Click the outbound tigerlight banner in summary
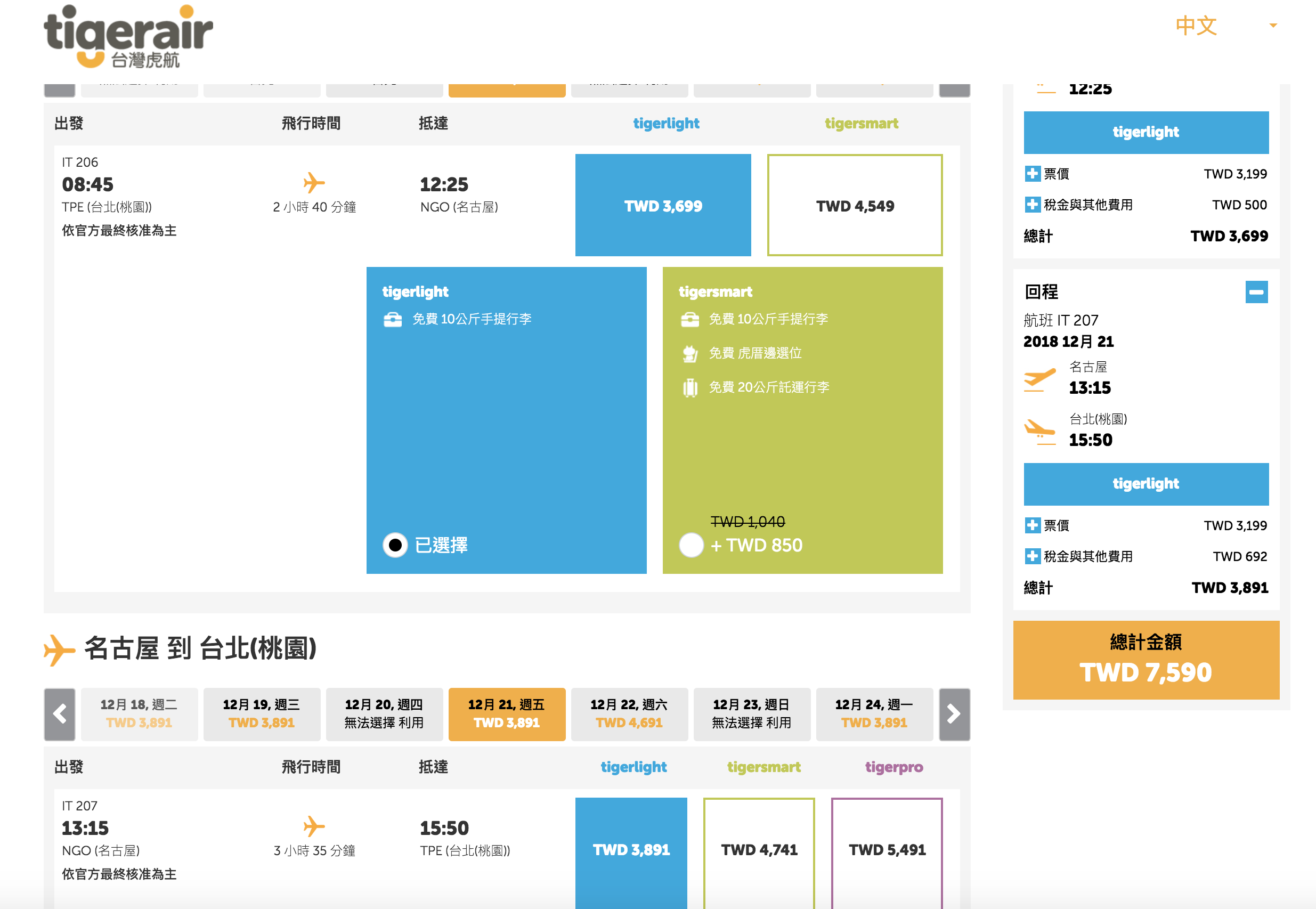Viewport: 1316px width, 909px height. click(1146, 132)
